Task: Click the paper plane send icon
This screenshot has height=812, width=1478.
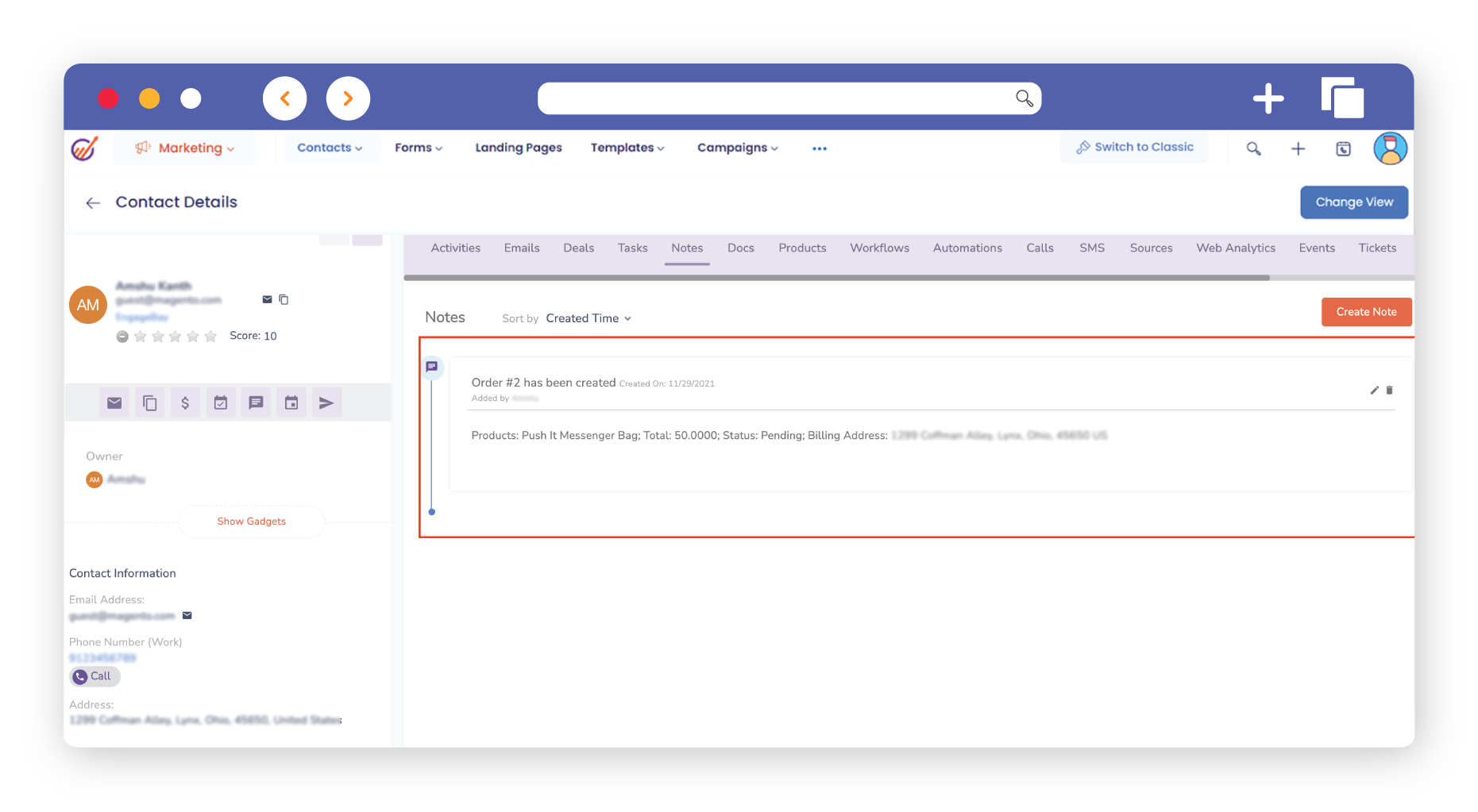Action: point(326,403)
